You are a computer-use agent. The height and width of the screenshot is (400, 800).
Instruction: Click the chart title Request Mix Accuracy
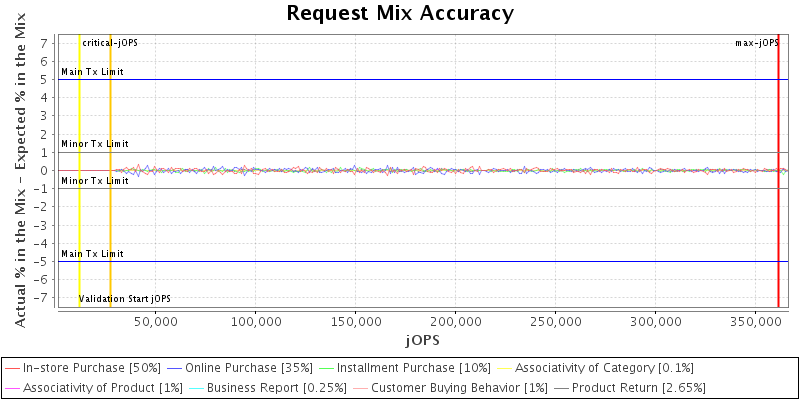[x=400, y=13]
